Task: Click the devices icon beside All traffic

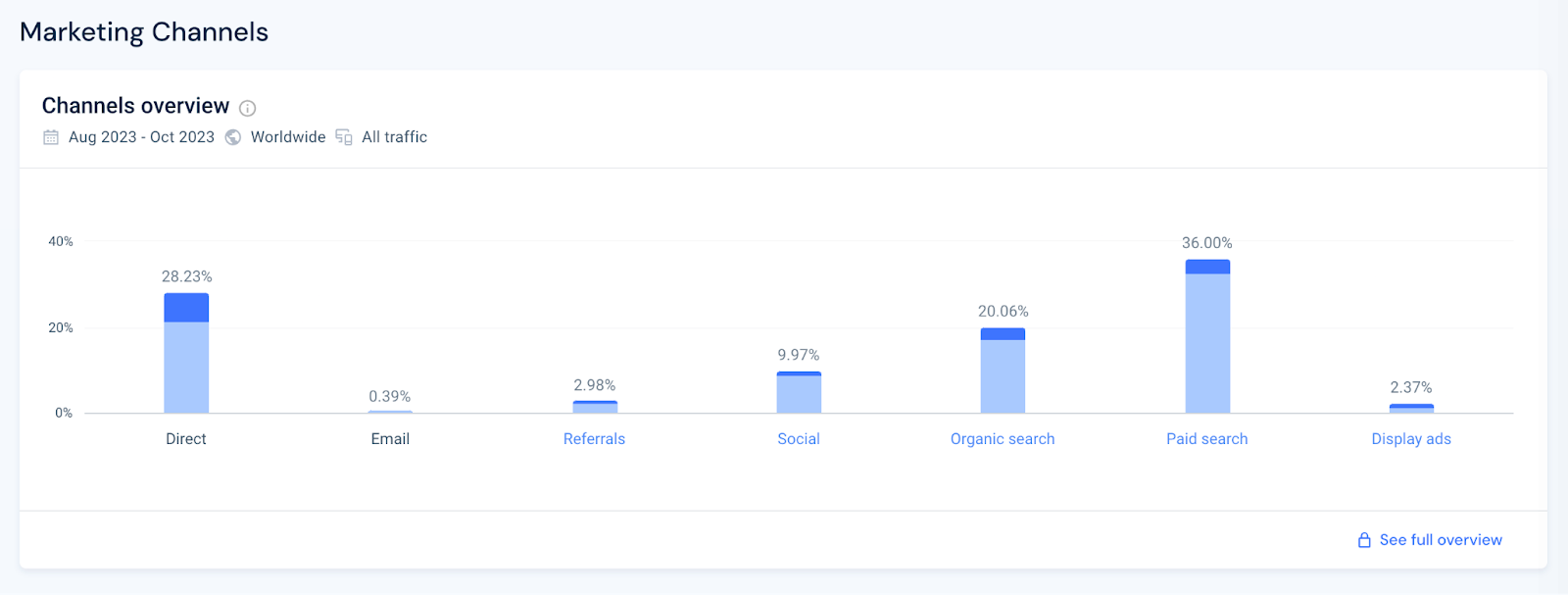Action: (x=344, y=137)
